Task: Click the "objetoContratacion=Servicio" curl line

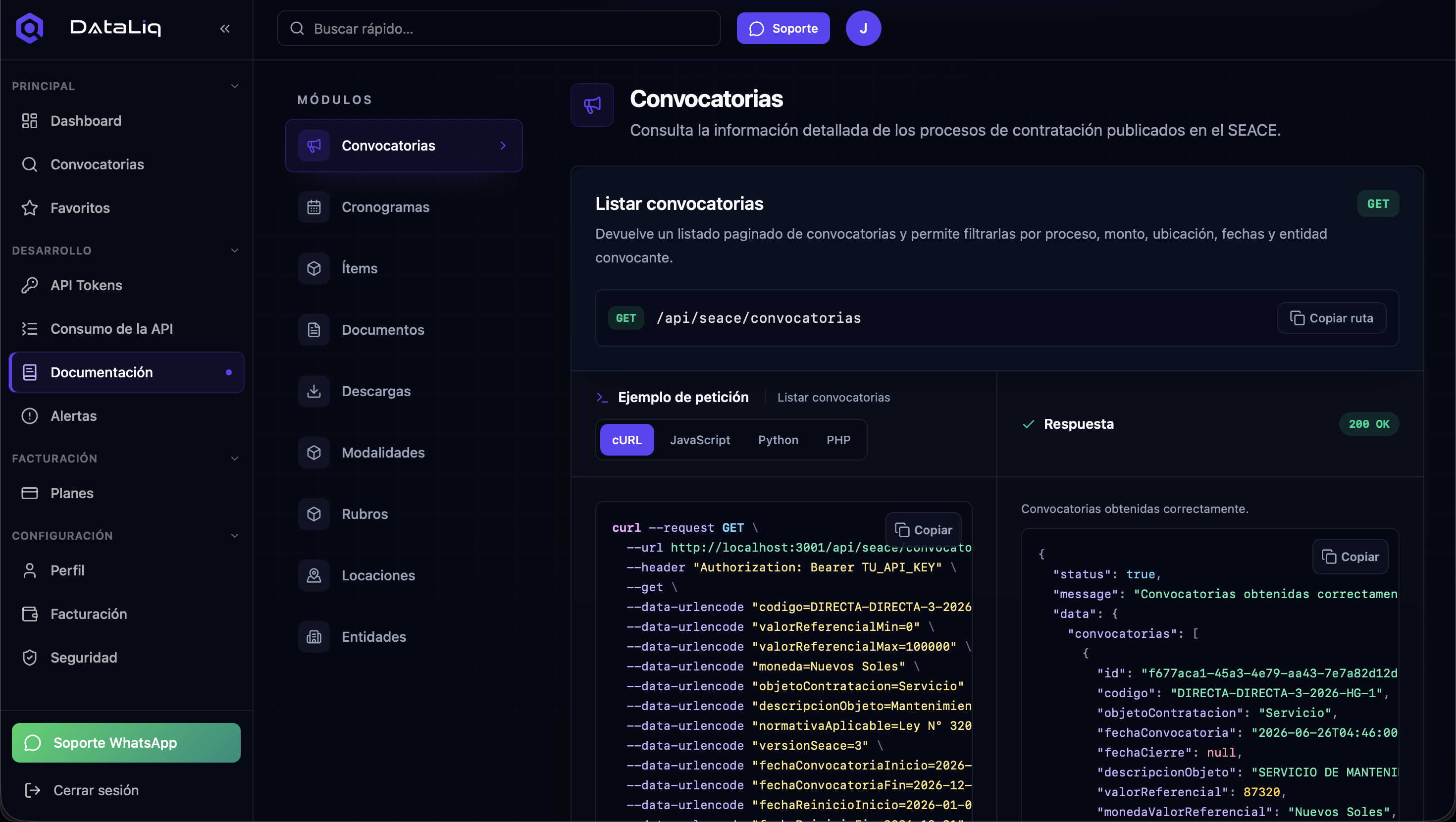Action: [795, 686]
